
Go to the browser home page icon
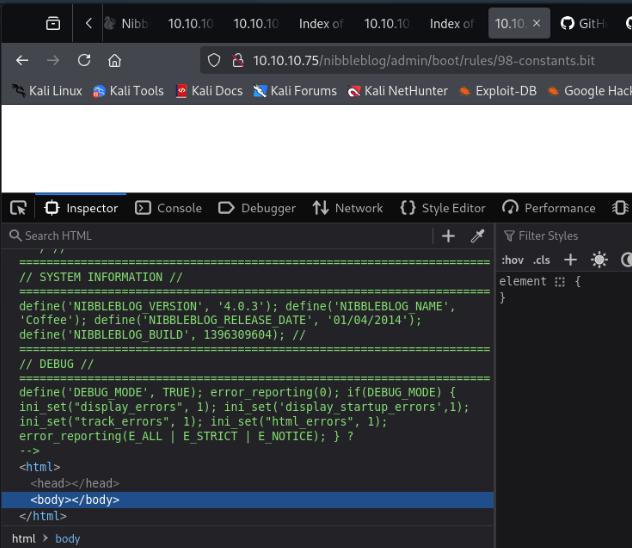(114, 61)
